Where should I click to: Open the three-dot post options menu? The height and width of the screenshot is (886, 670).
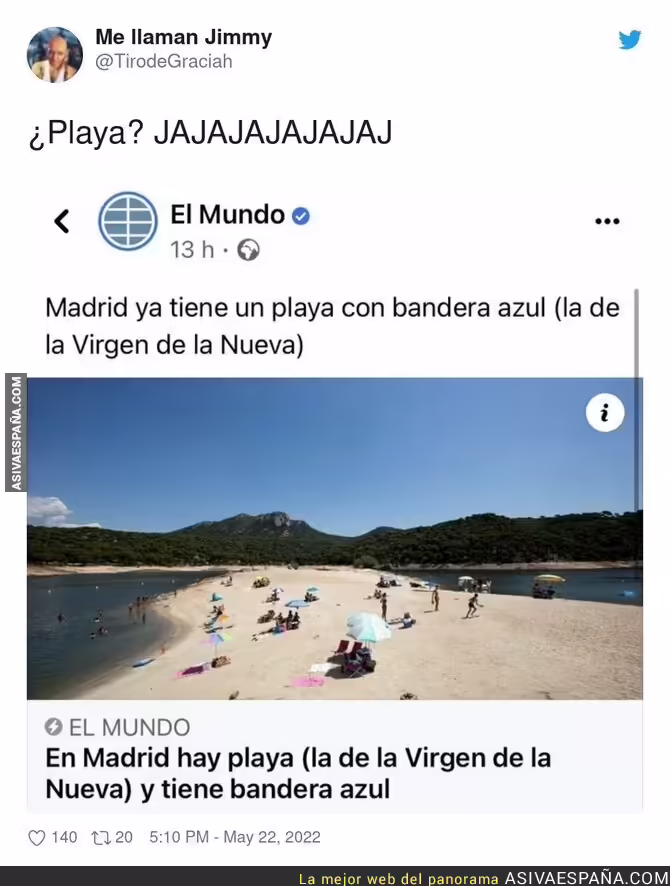coord(607,221)
